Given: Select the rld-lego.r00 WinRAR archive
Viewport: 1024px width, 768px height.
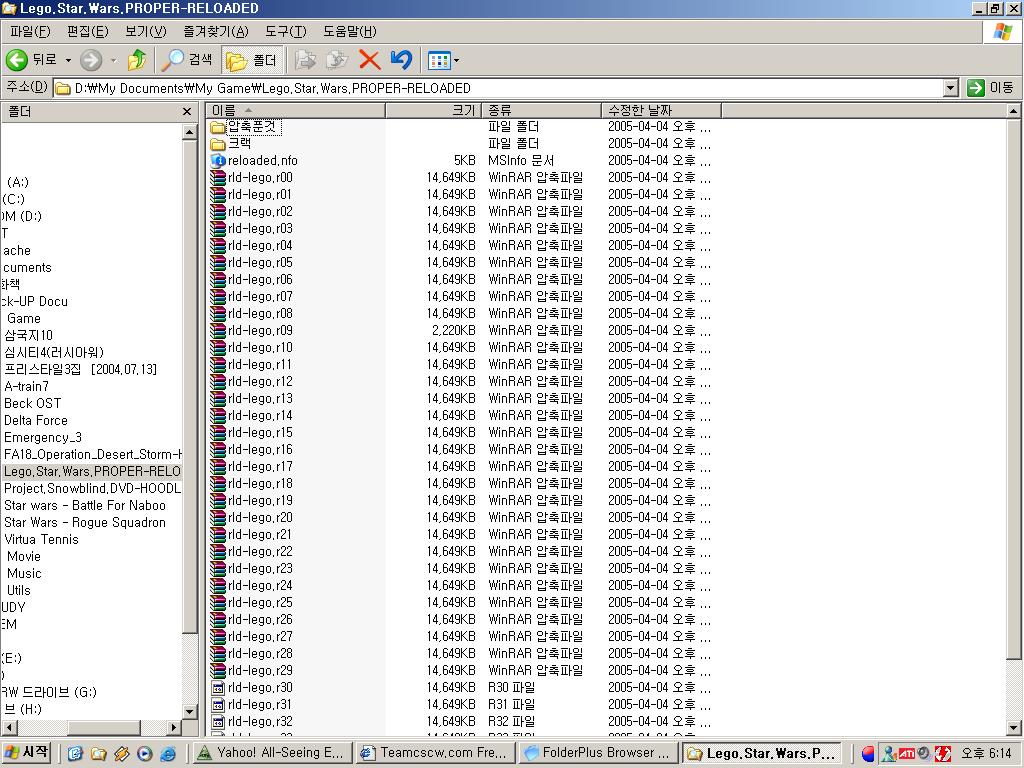Looking at the screenshot, I should coord(260,177).
